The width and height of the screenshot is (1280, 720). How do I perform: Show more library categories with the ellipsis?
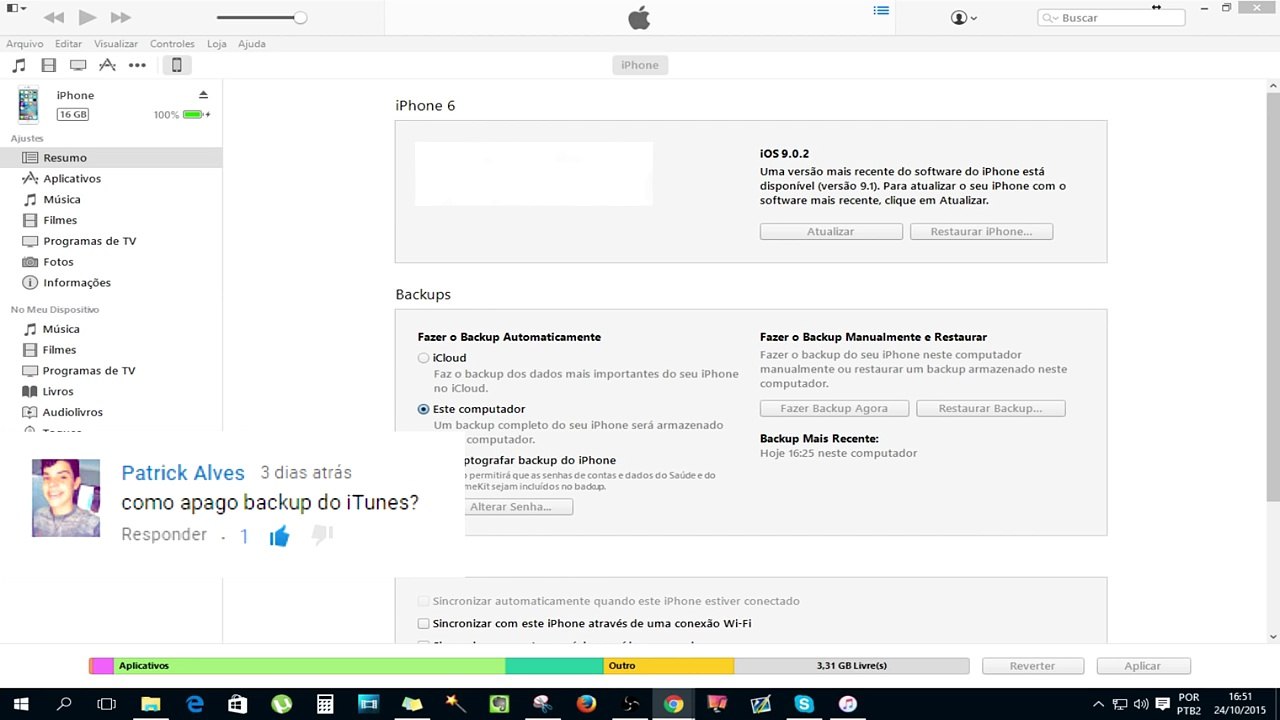pyautogui.click(x=137, y=65)
